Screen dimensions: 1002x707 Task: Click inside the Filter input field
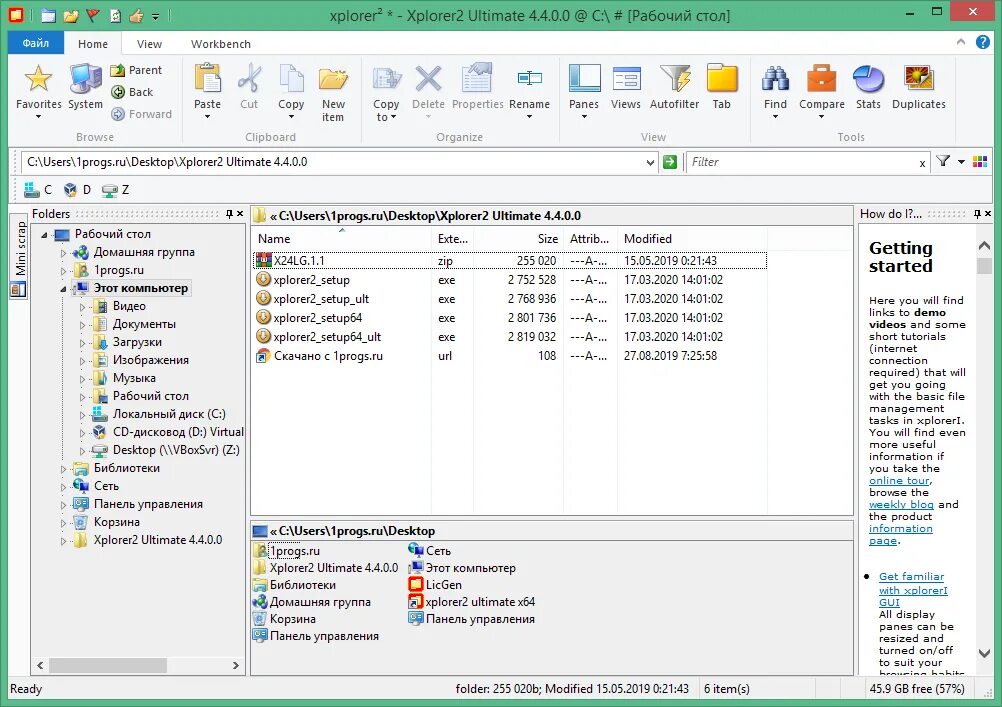(800, 161)
